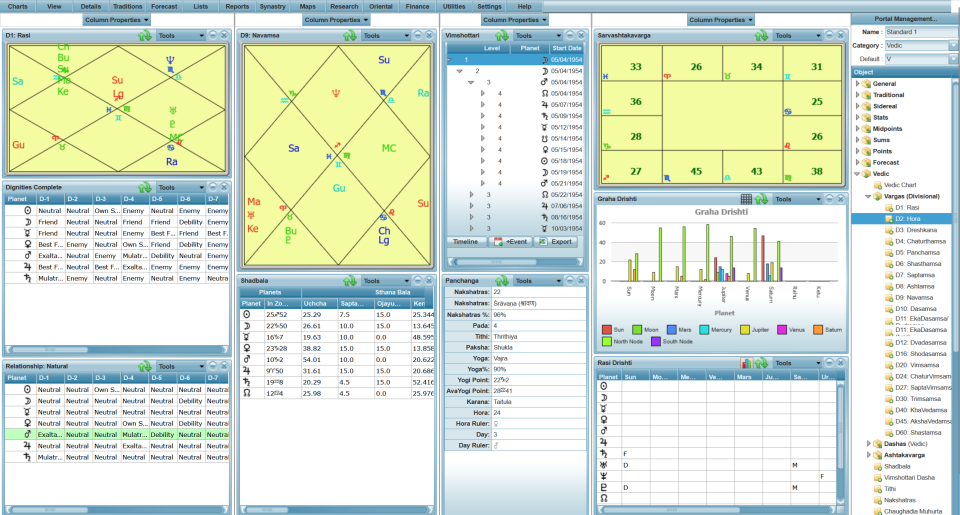Expand the Traditional tree node
Image resolution: width=960 pixels, height=515 pixels.
coord(857,95)
